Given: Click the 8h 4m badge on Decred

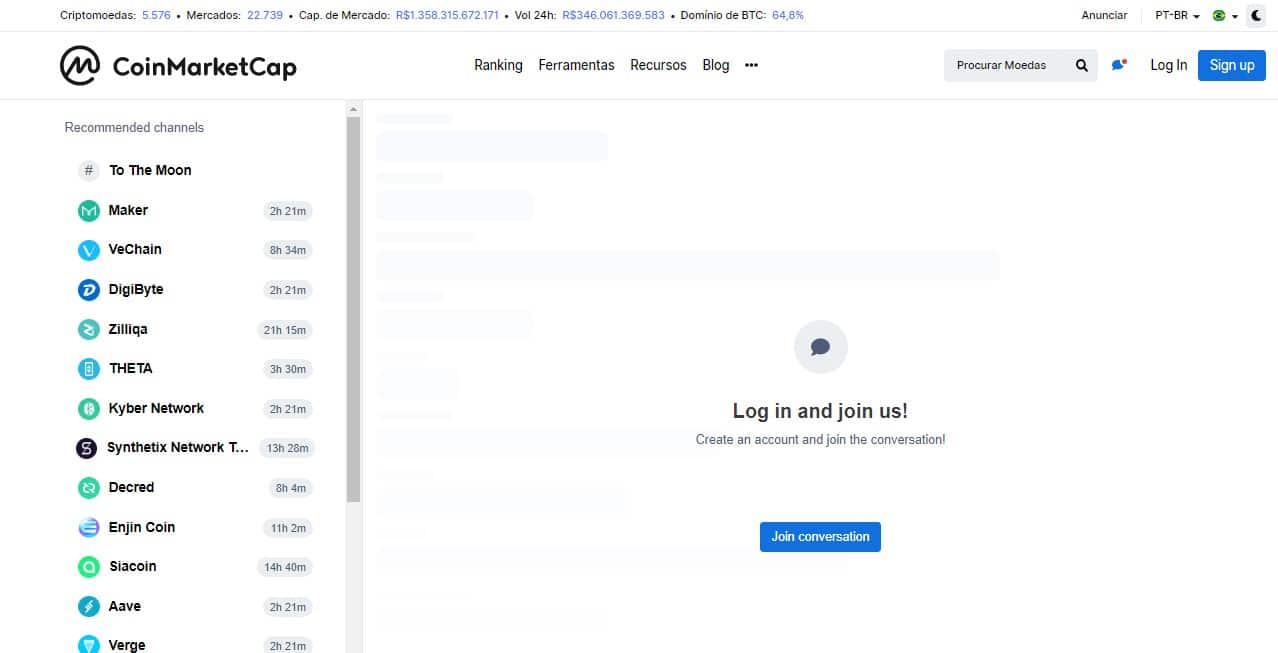Looking at the screenshot, I should (x=291, y=488).
